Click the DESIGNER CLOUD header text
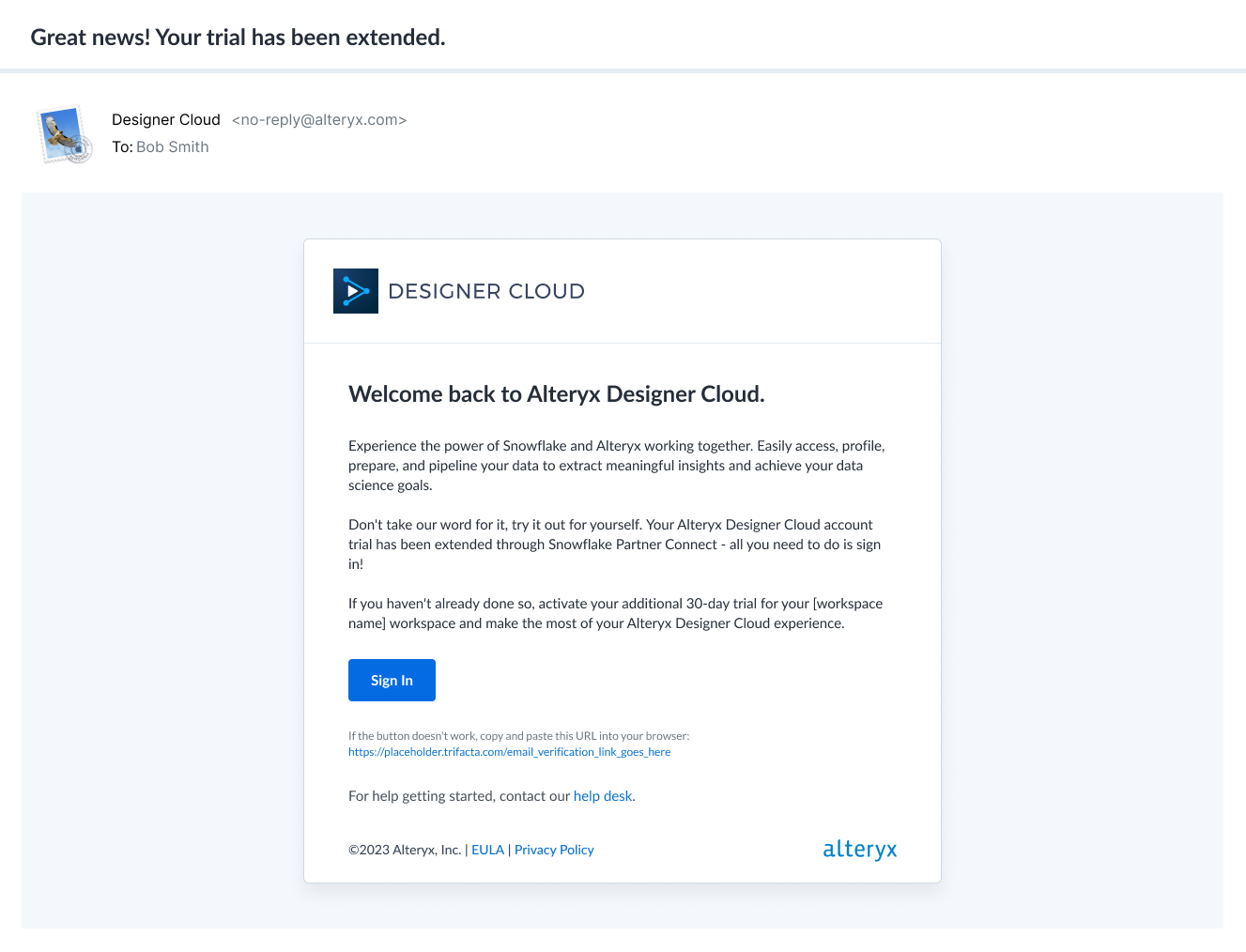The image size is (1246, 952). [486, 291]
